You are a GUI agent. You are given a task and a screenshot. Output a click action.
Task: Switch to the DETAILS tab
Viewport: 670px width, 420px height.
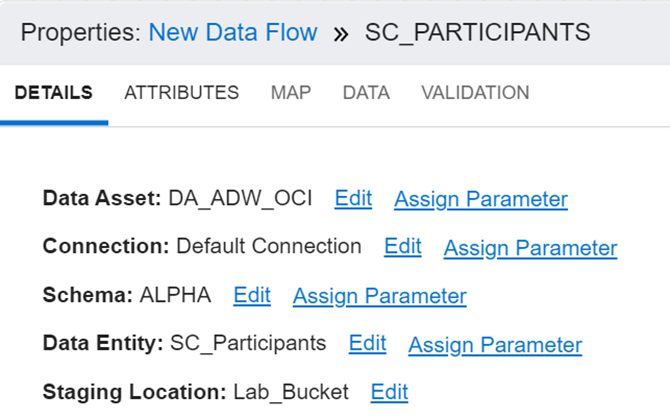pyautogui.click(x=54, y=93)
